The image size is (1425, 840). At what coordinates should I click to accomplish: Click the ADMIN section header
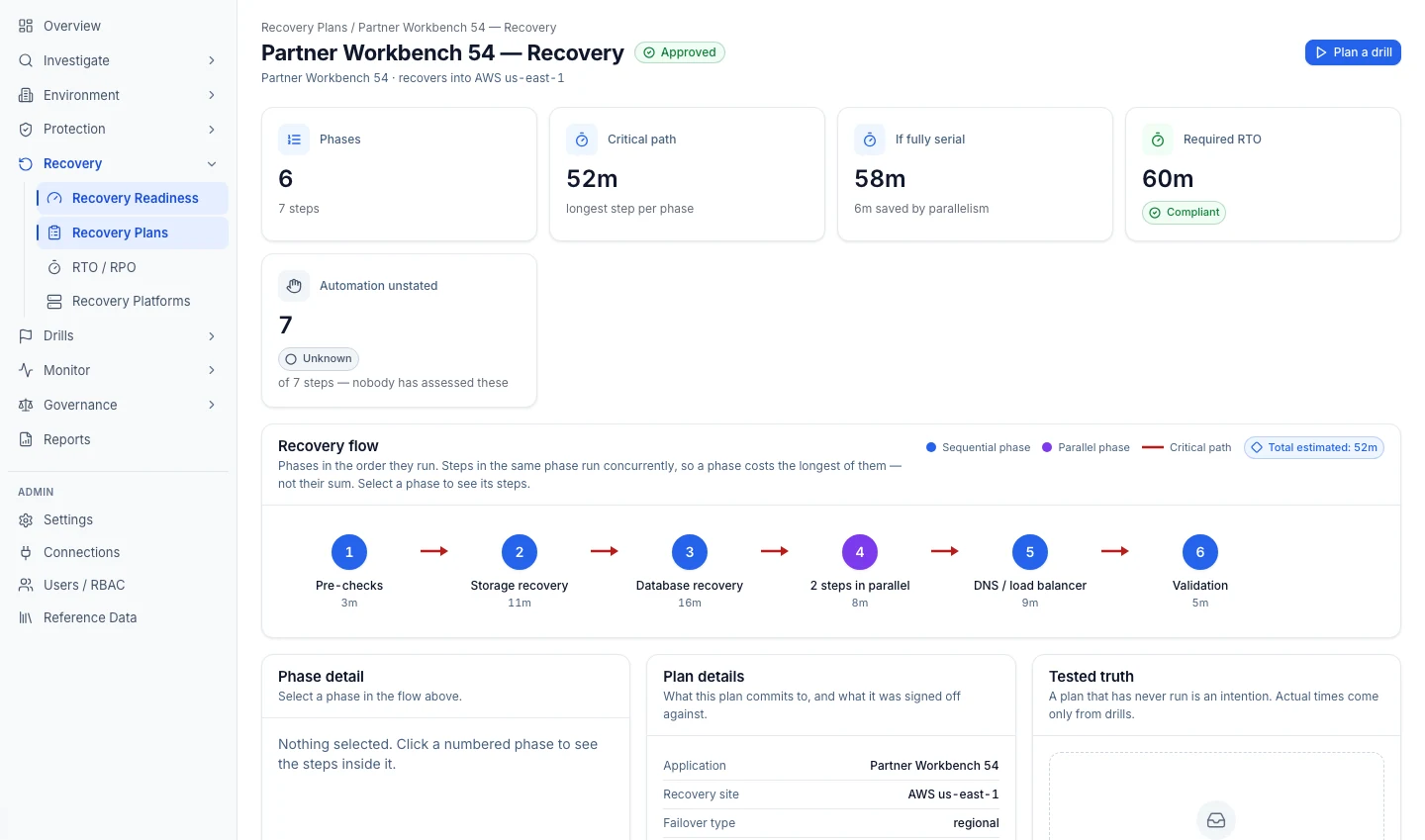click(36, 492)
